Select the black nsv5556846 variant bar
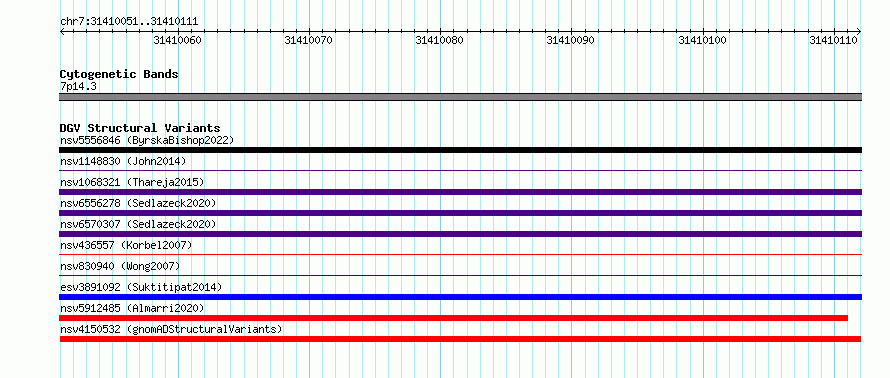 [x=460, y=150]
